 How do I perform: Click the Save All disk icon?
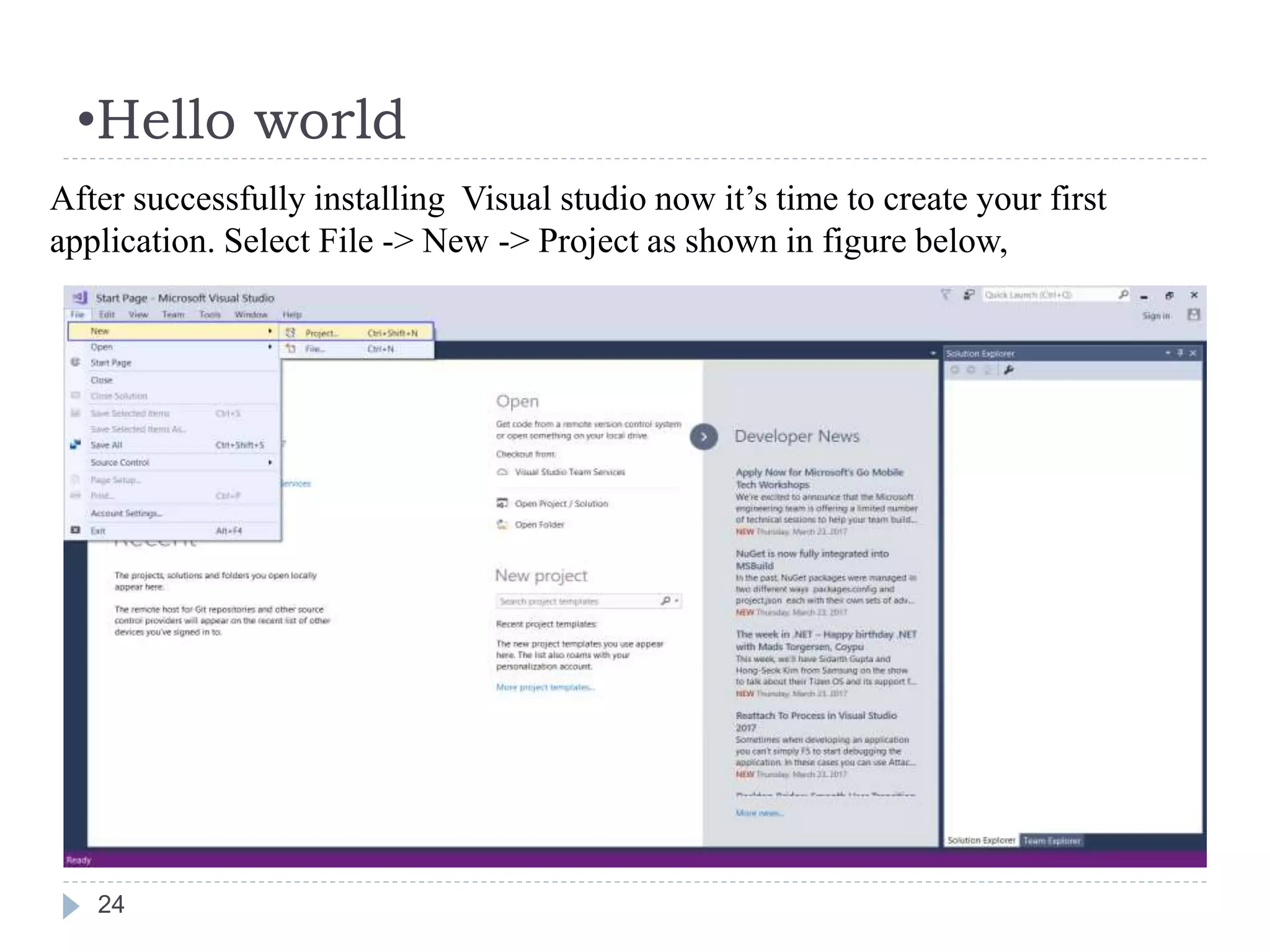[76, 444]
